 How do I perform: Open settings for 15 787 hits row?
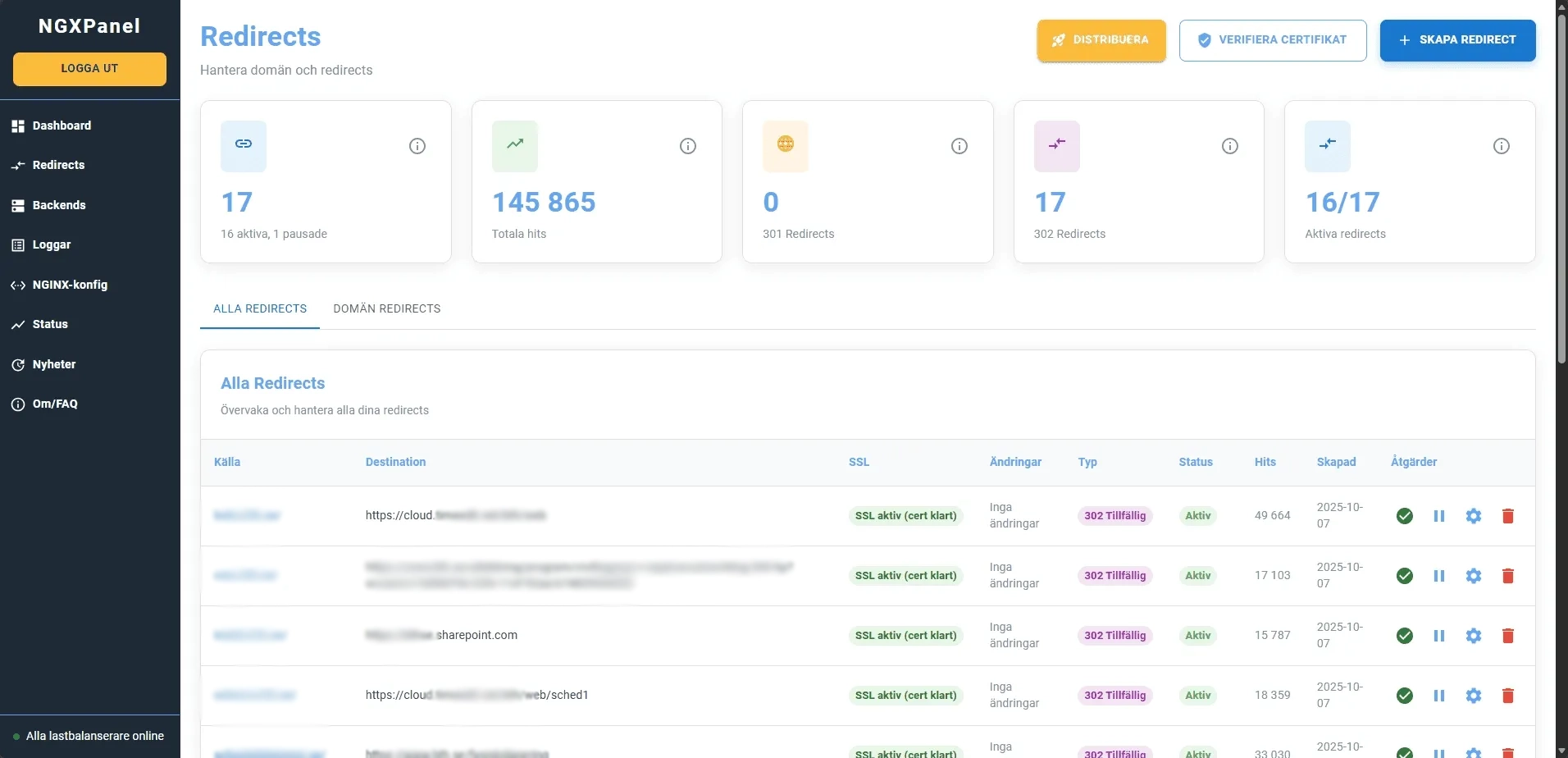1474,636
